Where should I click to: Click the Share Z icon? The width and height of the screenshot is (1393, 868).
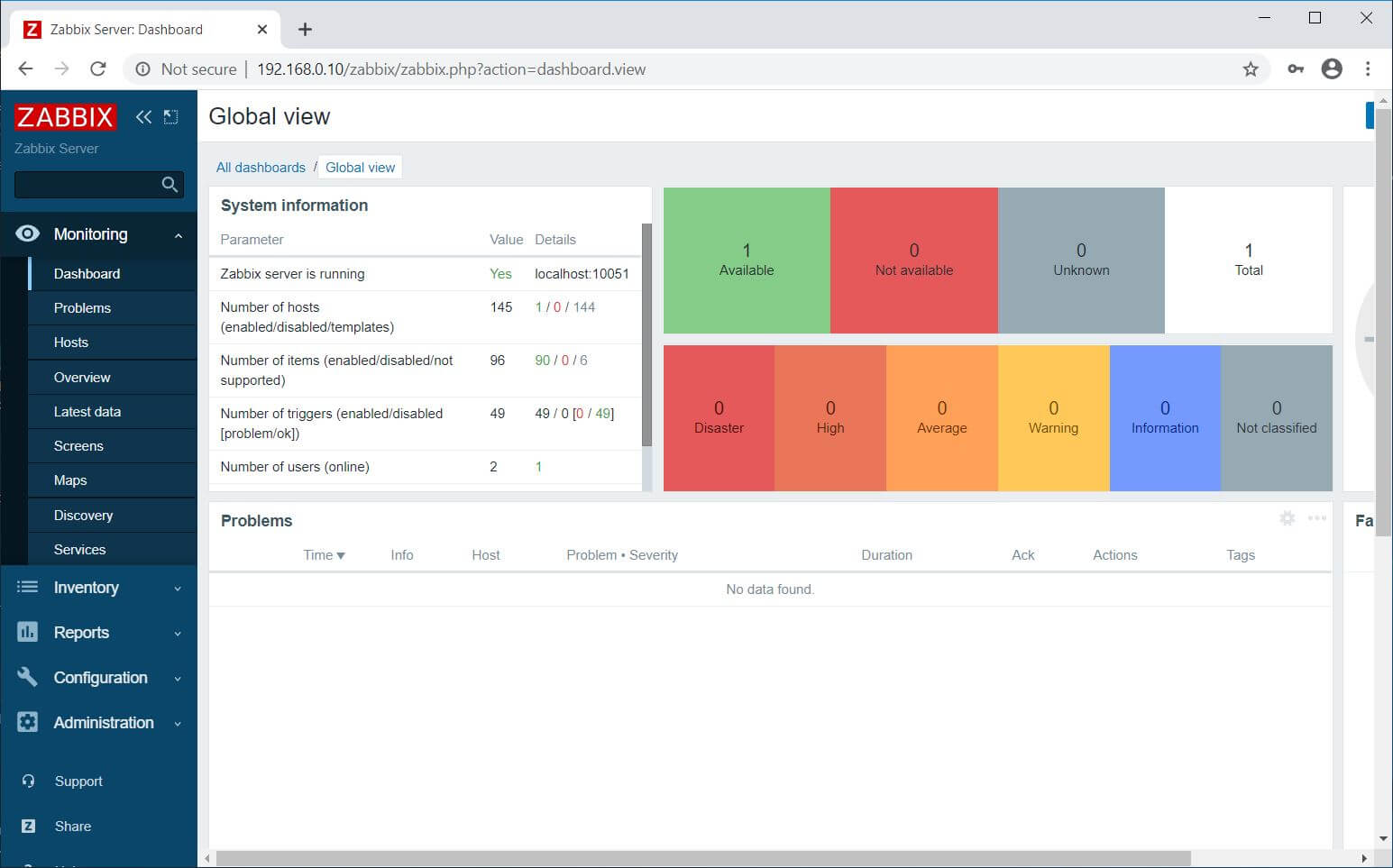(x=28, y=827)
